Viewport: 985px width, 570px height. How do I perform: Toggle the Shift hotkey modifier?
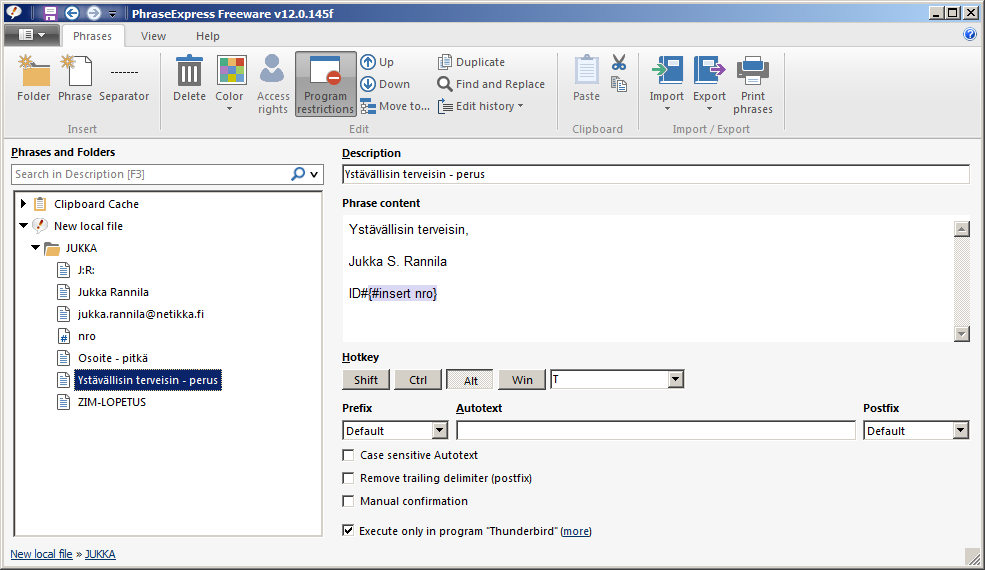click(x=366, y=380)
